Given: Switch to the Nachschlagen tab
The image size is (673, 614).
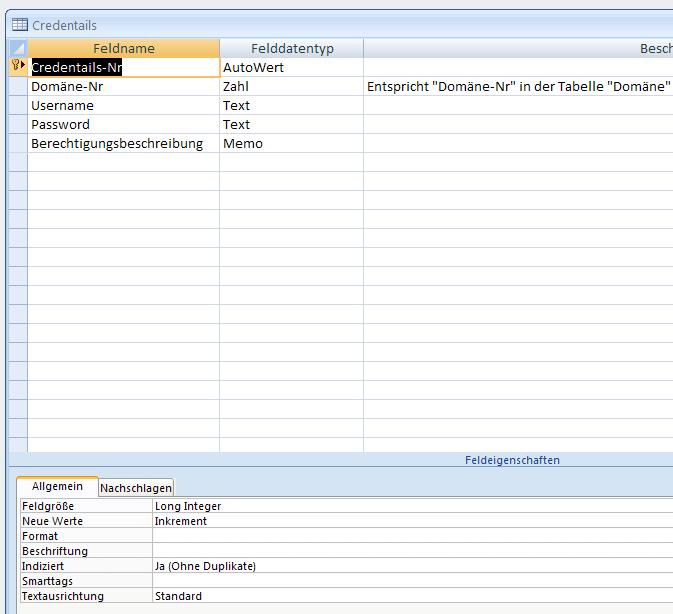Looking at the screenshot, I should 136,488.
